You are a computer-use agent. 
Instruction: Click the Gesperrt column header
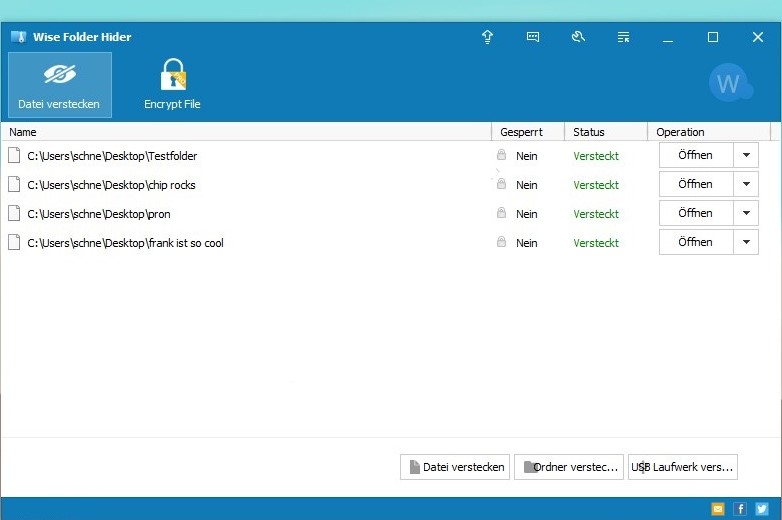click(x=528, y=132)
